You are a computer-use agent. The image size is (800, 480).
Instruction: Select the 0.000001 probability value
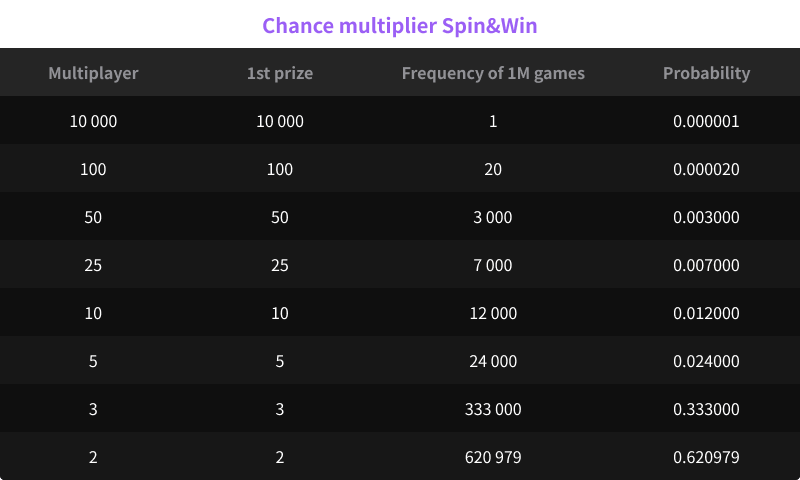706,121
